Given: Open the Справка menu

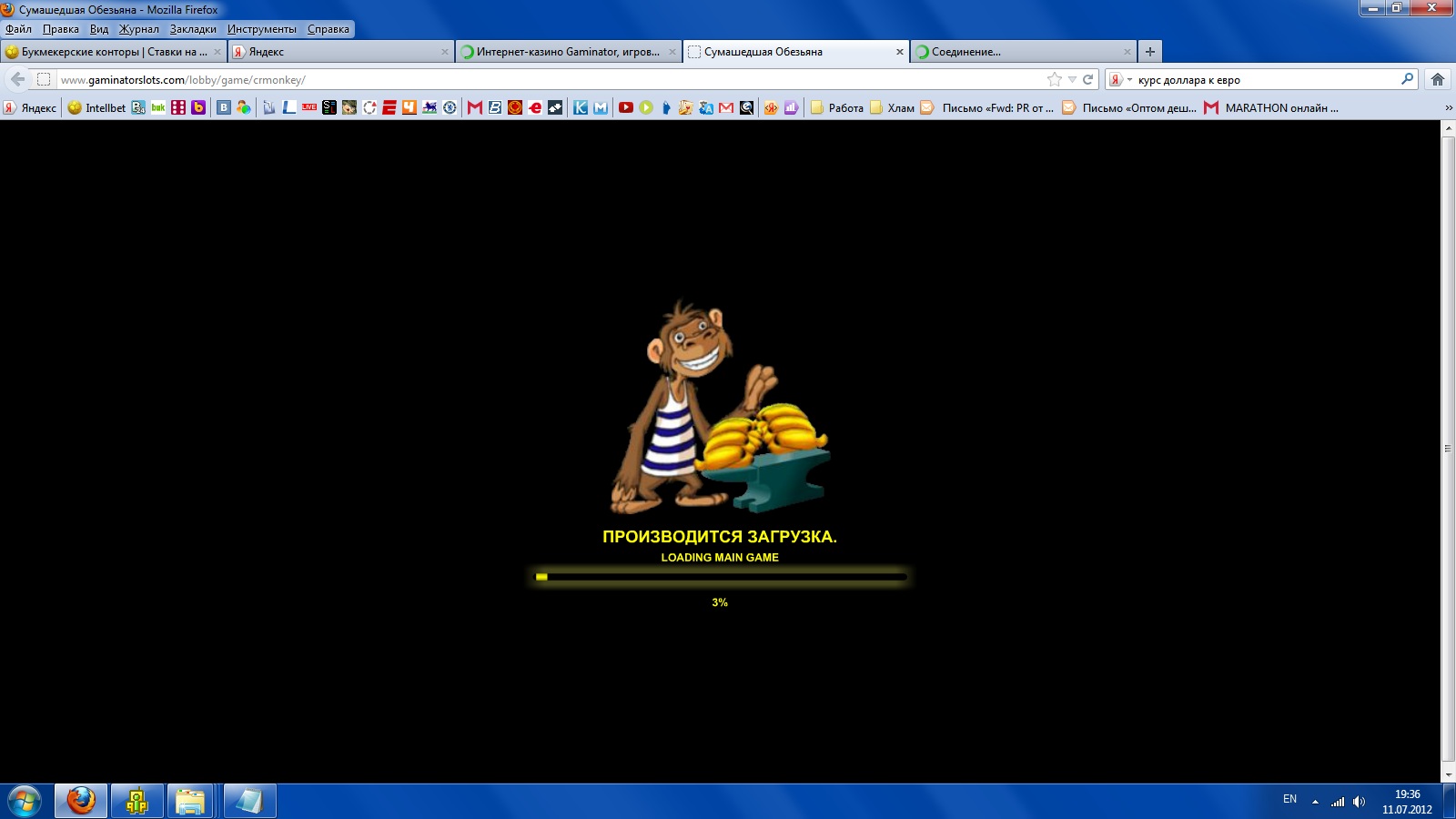Looking at the screenshot, I should (x=329, y=29).
